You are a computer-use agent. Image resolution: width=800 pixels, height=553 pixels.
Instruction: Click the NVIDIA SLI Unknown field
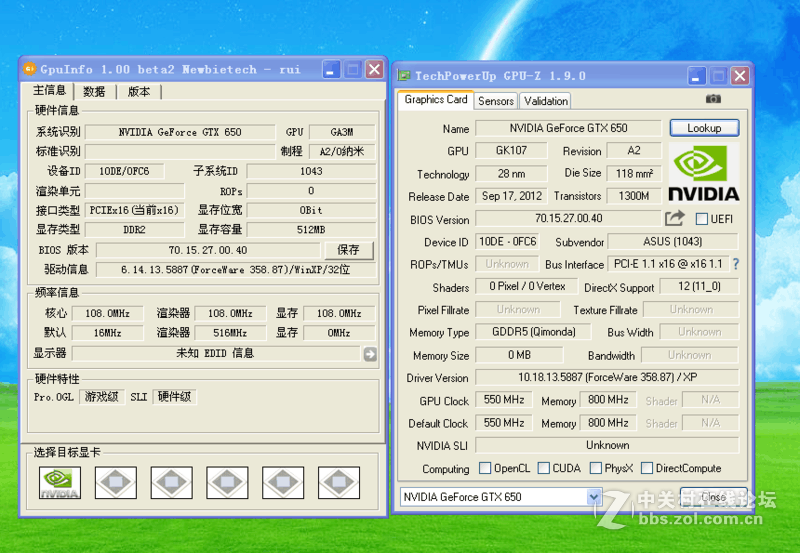pyautogui.click(x=607, y=445)
